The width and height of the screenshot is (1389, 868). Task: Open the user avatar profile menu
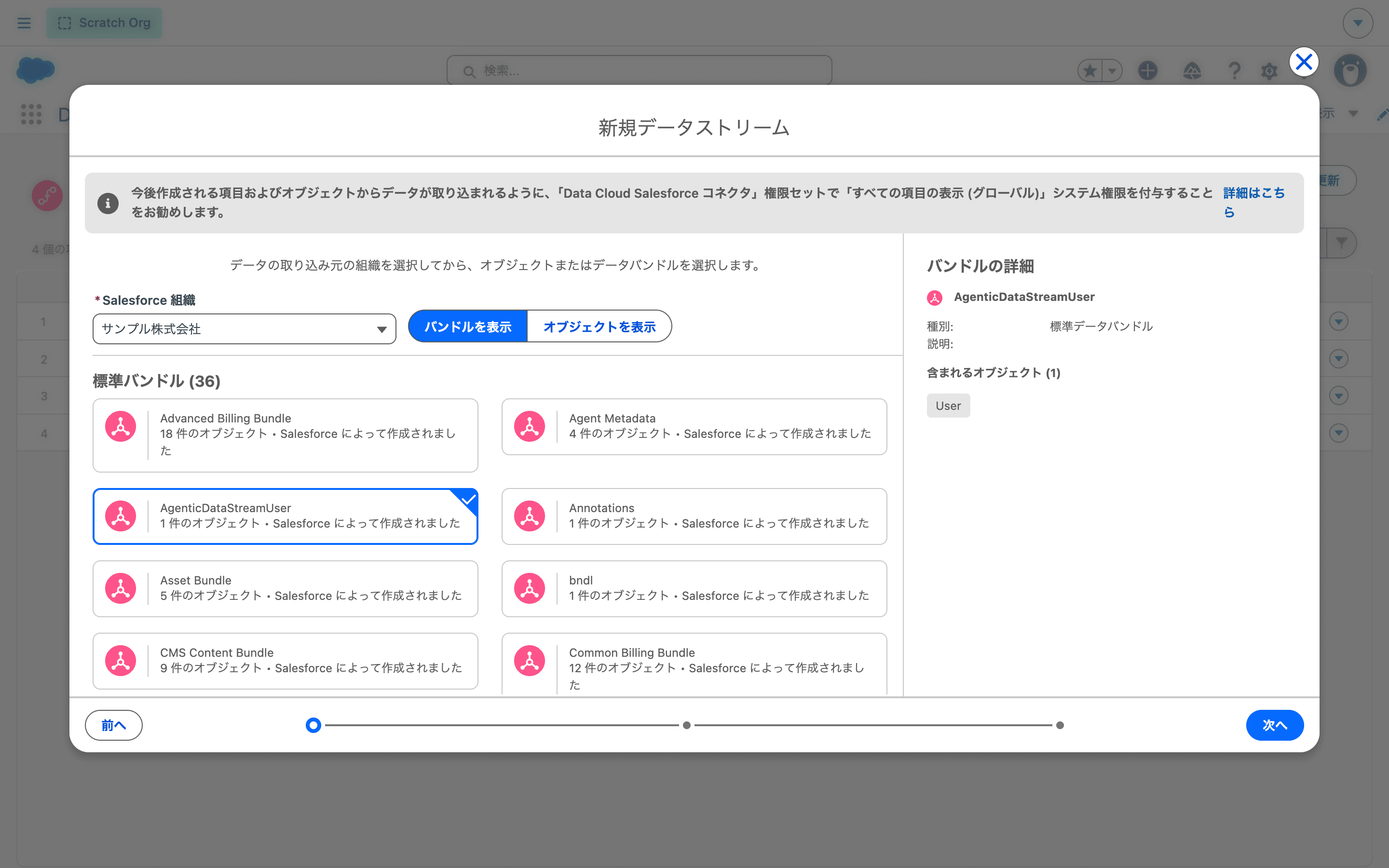click(1350, 70)
